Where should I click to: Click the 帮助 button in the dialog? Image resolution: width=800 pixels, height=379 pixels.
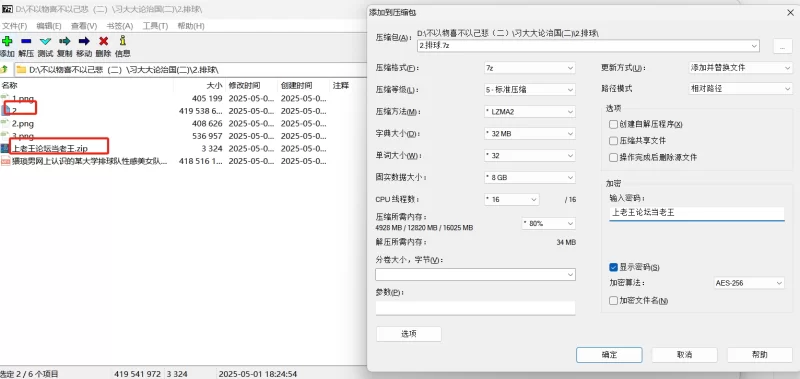coord(759,355)
